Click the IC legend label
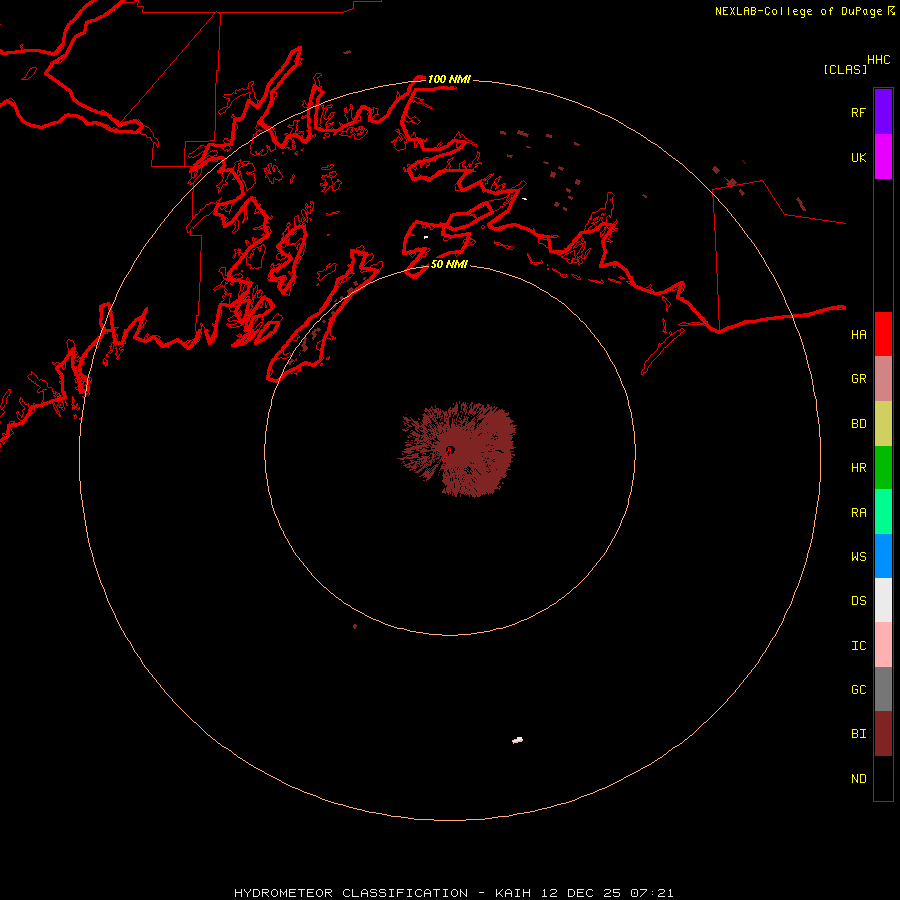The image size is (900, 900). click(x=858, y=646)
